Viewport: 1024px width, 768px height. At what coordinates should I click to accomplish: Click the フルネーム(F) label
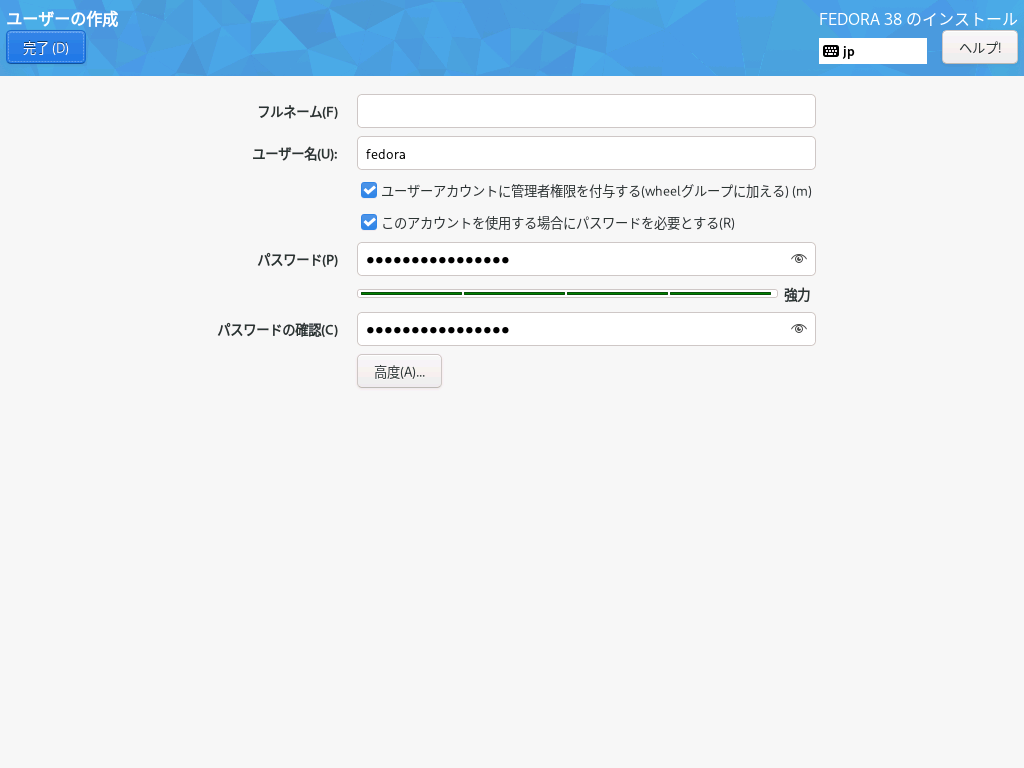click(298, 112)
